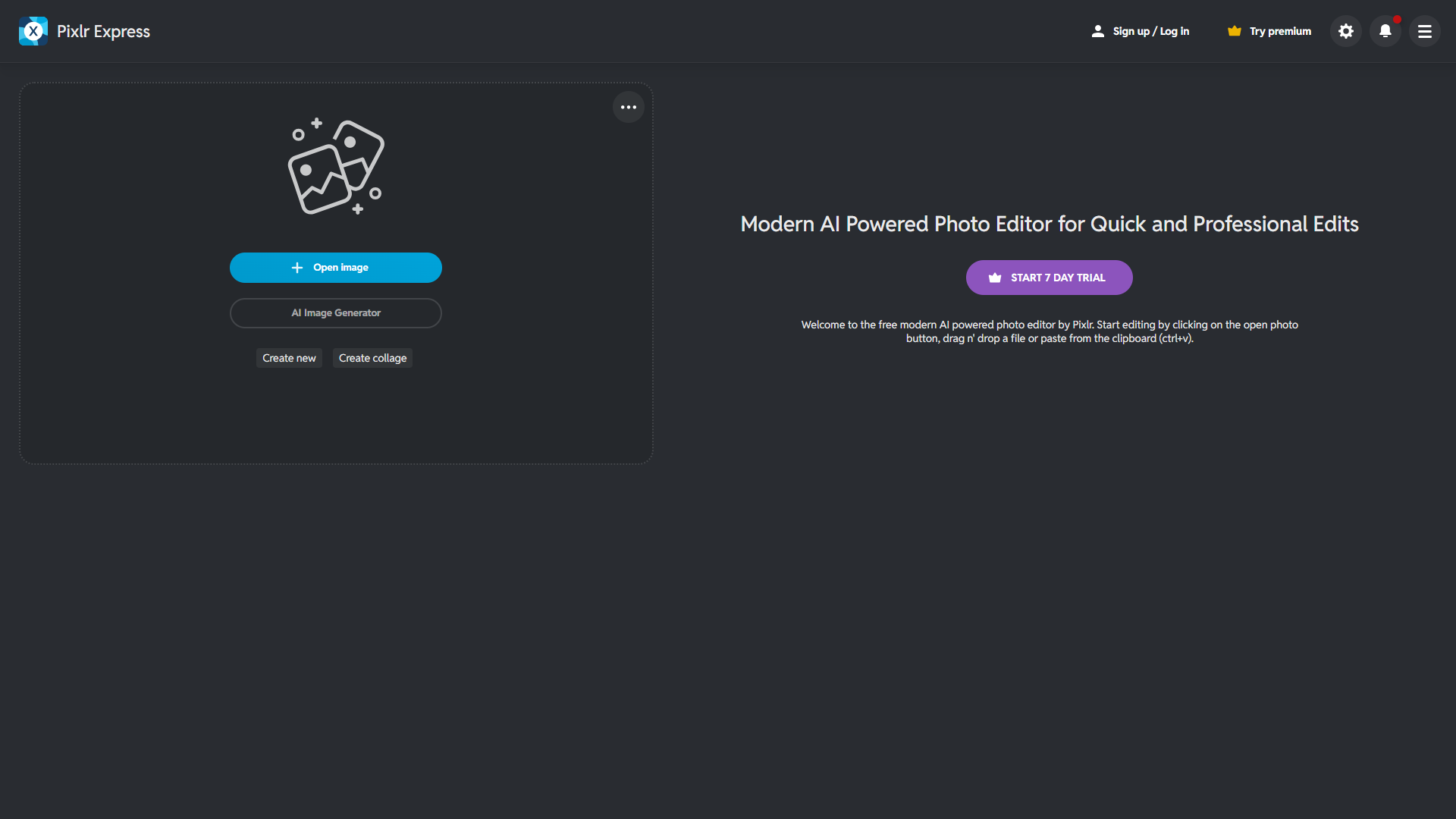Open notifications via the bell icon
Image resolution: width=1456 pixels, height=819 pixels.
(x=1385, y=31)
